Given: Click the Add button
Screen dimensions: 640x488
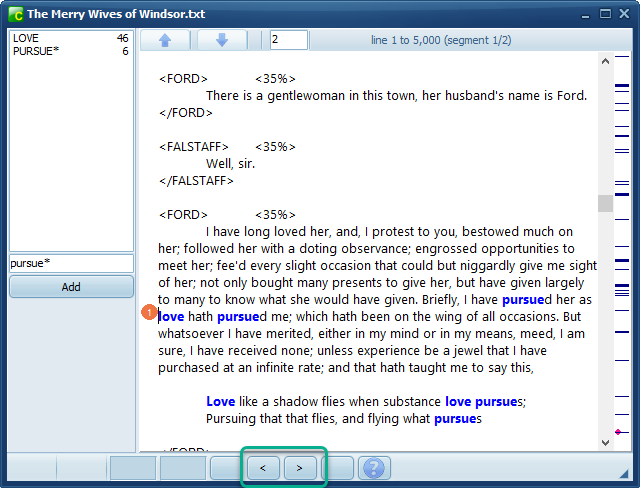Looking at the screenshot, I should tap(71, 287).
